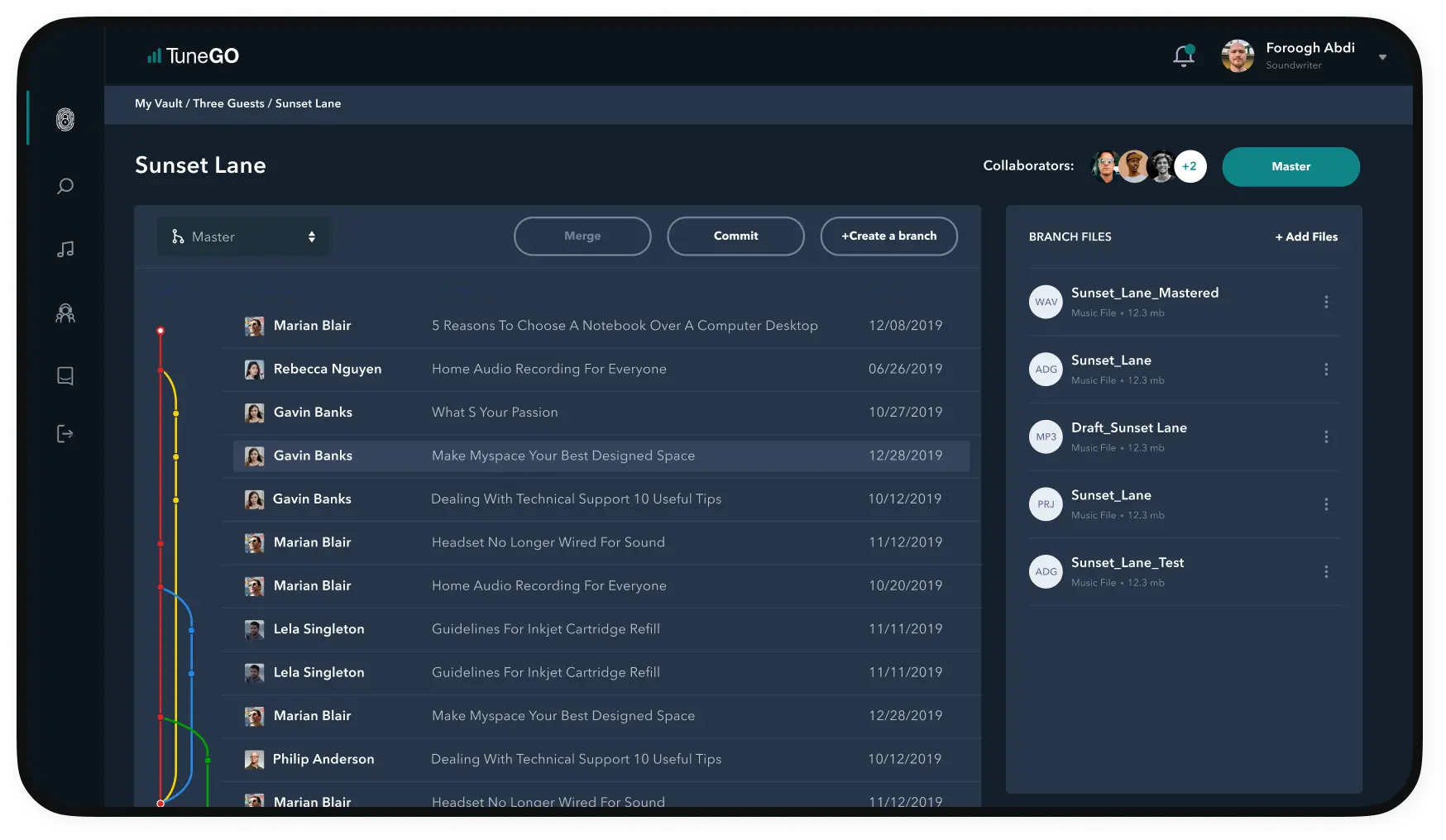Open the Music library sidebar icon
The width and height of the screenshot is (1446, 840).
(65, 249)
